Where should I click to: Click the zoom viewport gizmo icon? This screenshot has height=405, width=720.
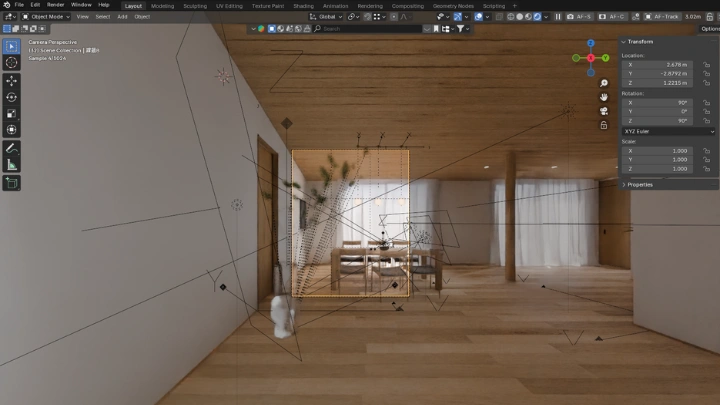[604, 83]
